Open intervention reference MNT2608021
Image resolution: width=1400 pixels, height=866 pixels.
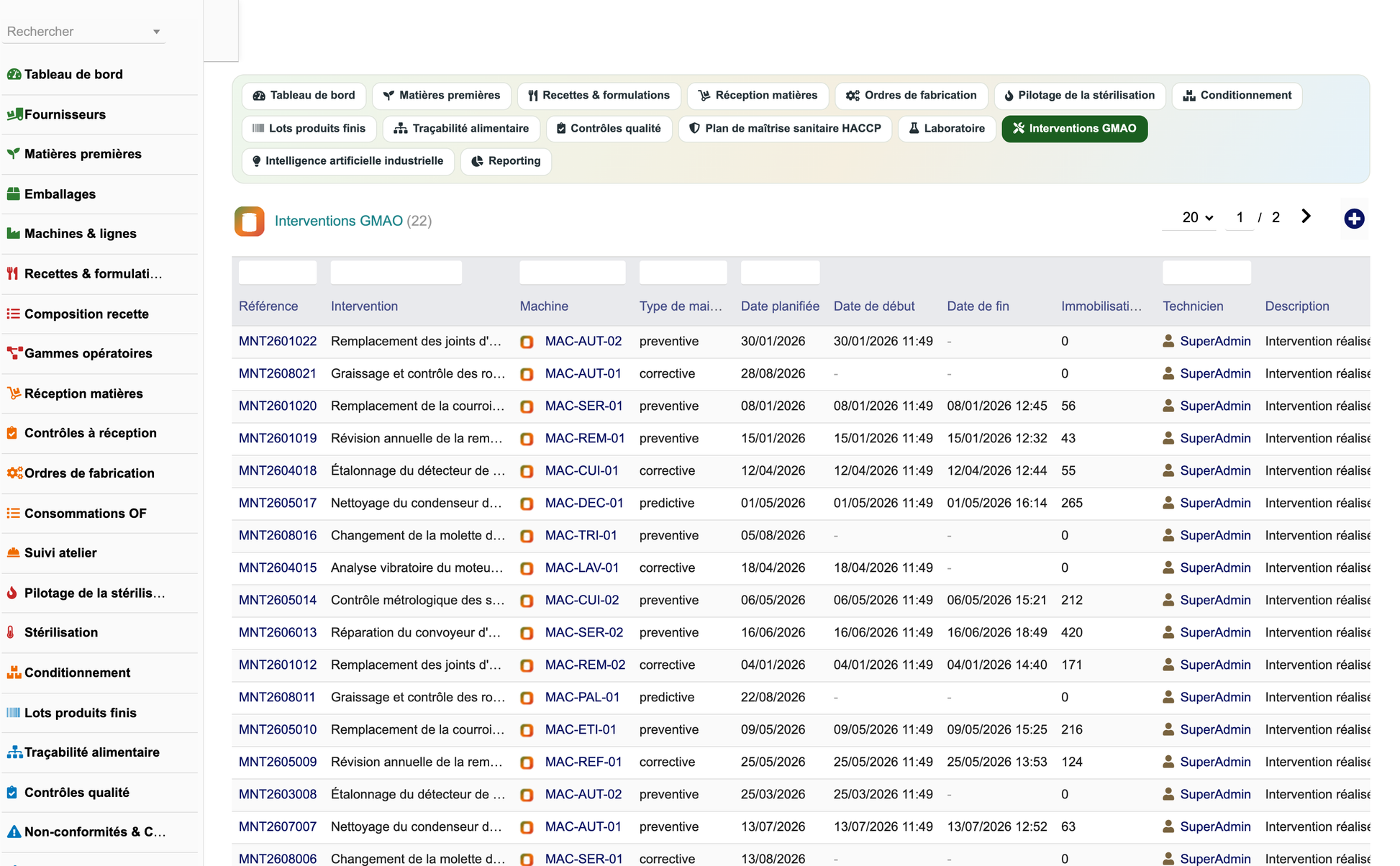tap(278, 374)
